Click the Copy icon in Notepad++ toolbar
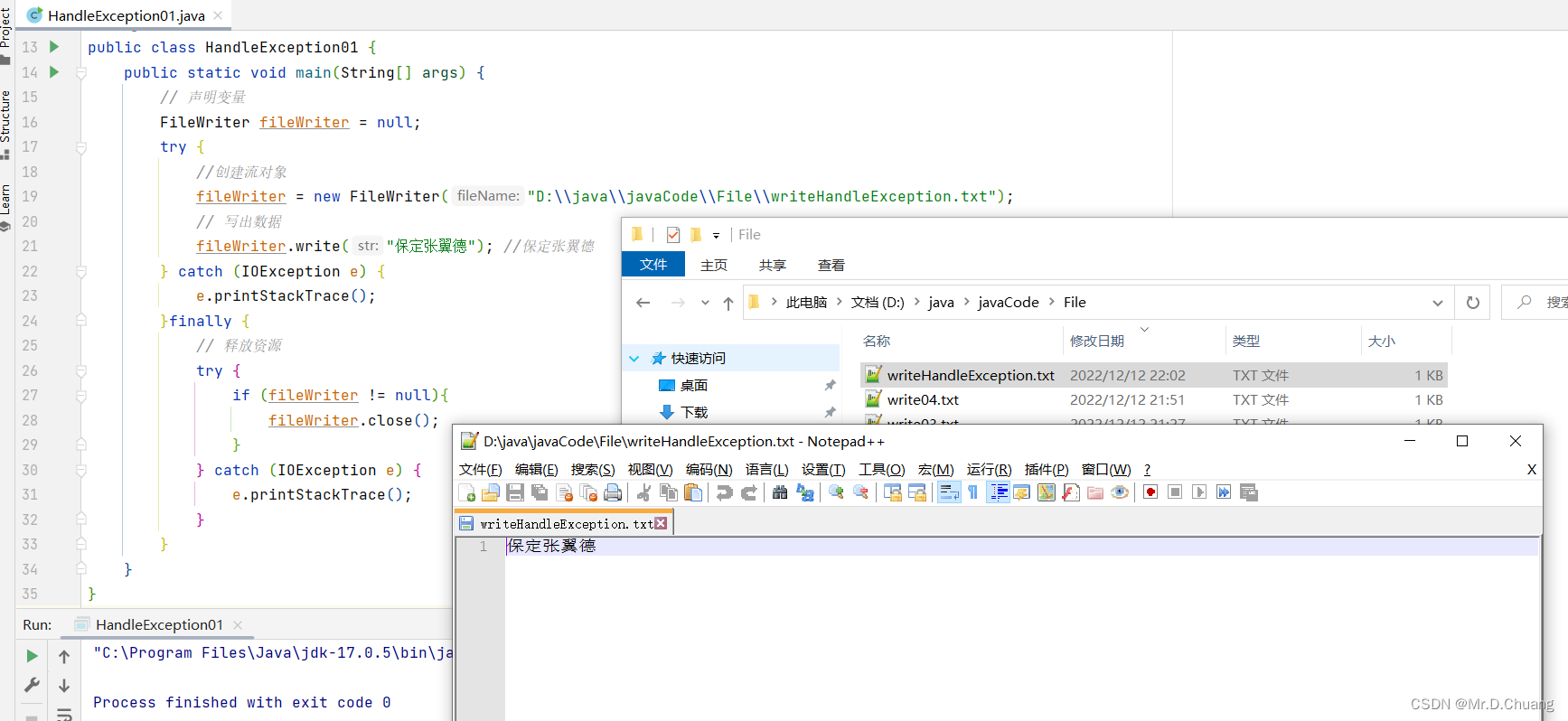Screen dimensions: 1568x721 (669, 492)
